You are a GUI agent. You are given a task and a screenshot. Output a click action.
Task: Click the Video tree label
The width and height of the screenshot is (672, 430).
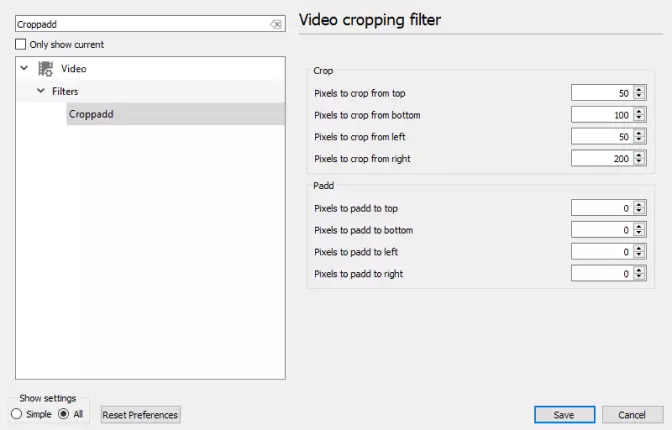74,69
